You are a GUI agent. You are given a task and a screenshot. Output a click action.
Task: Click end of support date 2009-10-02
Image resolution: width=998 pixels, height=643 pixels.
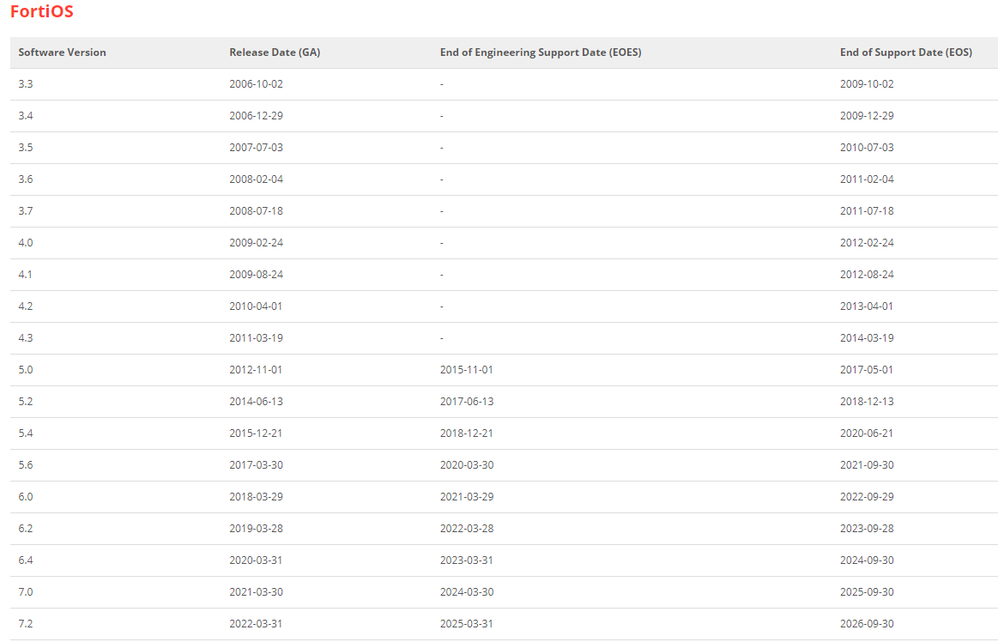pyautogui.click(x=867, y=84)
